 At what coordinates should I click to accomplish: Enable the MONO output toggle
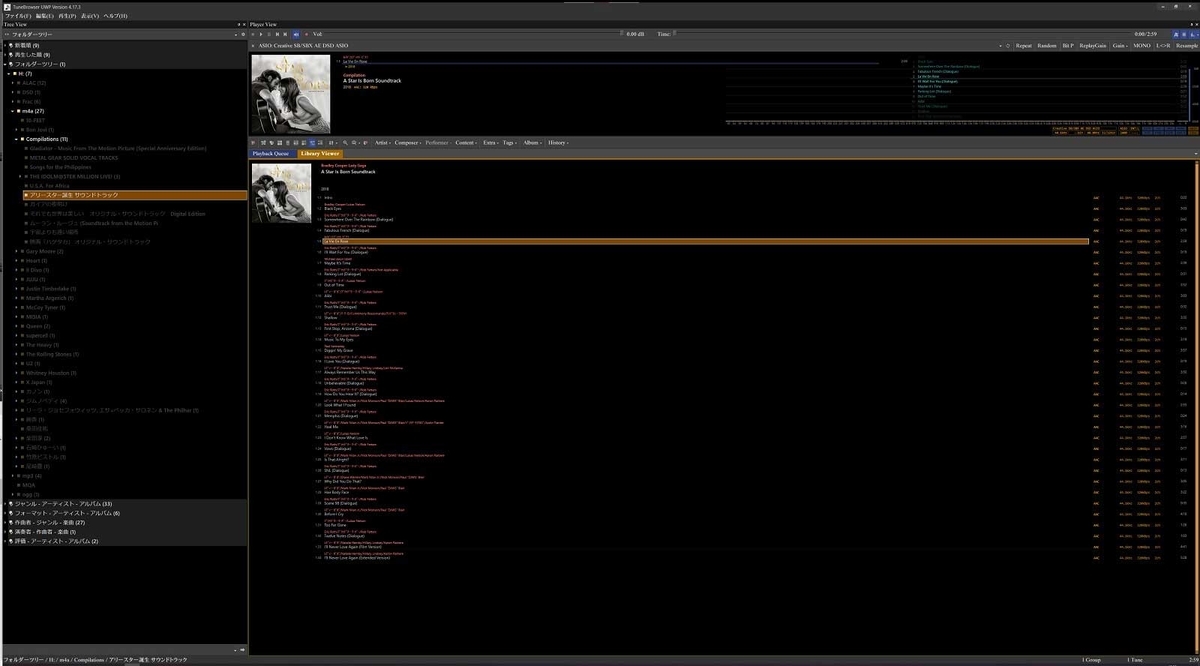point(1142,46)
